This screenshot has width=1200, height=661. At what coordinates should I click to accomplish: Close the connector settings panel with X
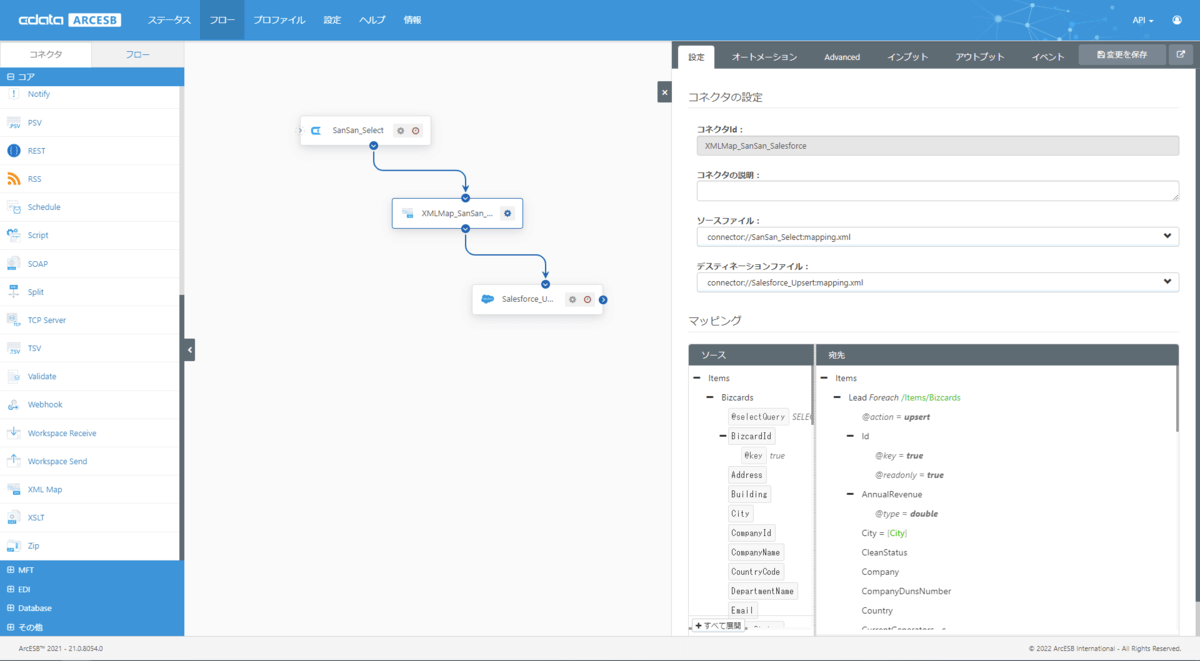point(664,92)
